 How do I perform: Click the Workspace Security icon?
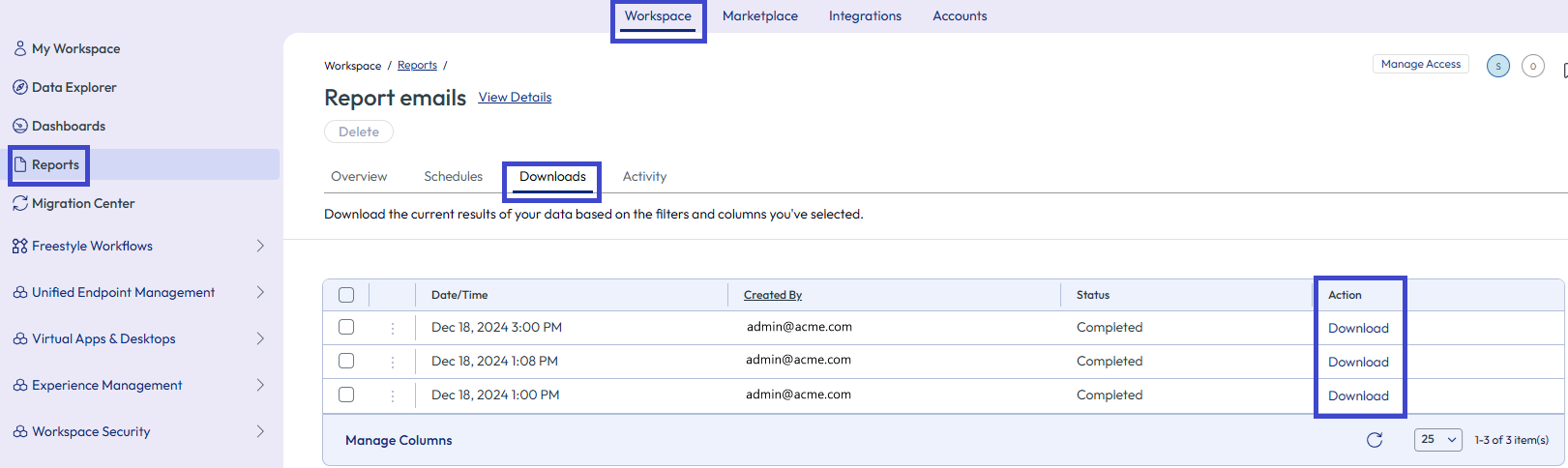pyautogui.click(x=19, y=431)
